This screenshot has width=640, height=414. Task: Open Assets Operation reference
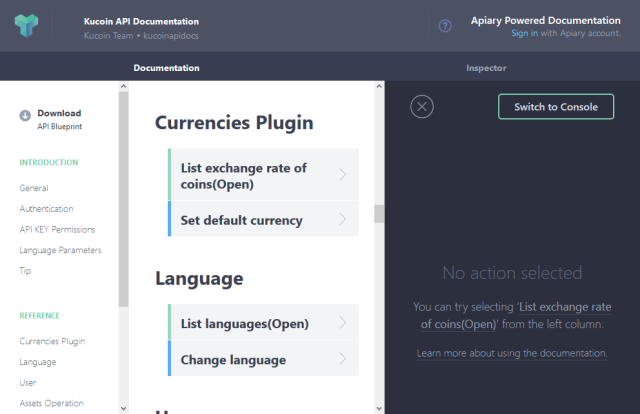tap(51, 403)
